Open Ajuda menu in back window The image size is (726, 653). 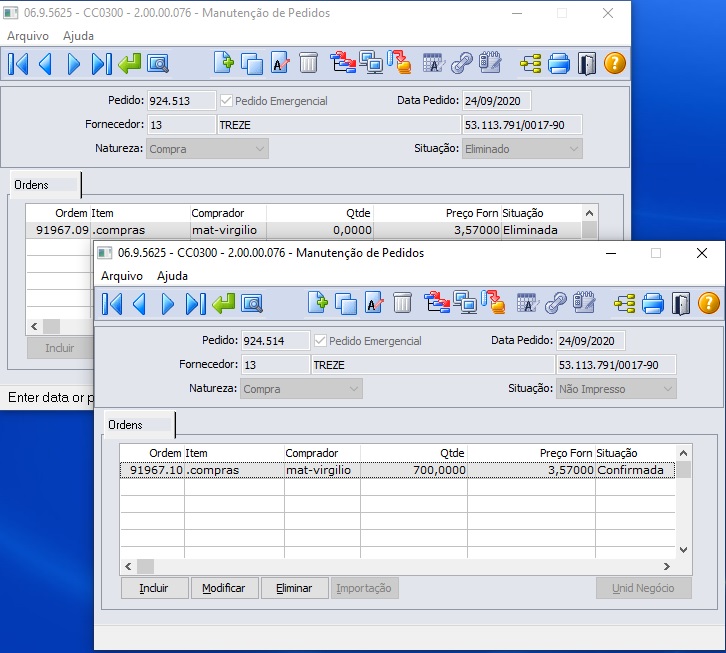(78, 36)
